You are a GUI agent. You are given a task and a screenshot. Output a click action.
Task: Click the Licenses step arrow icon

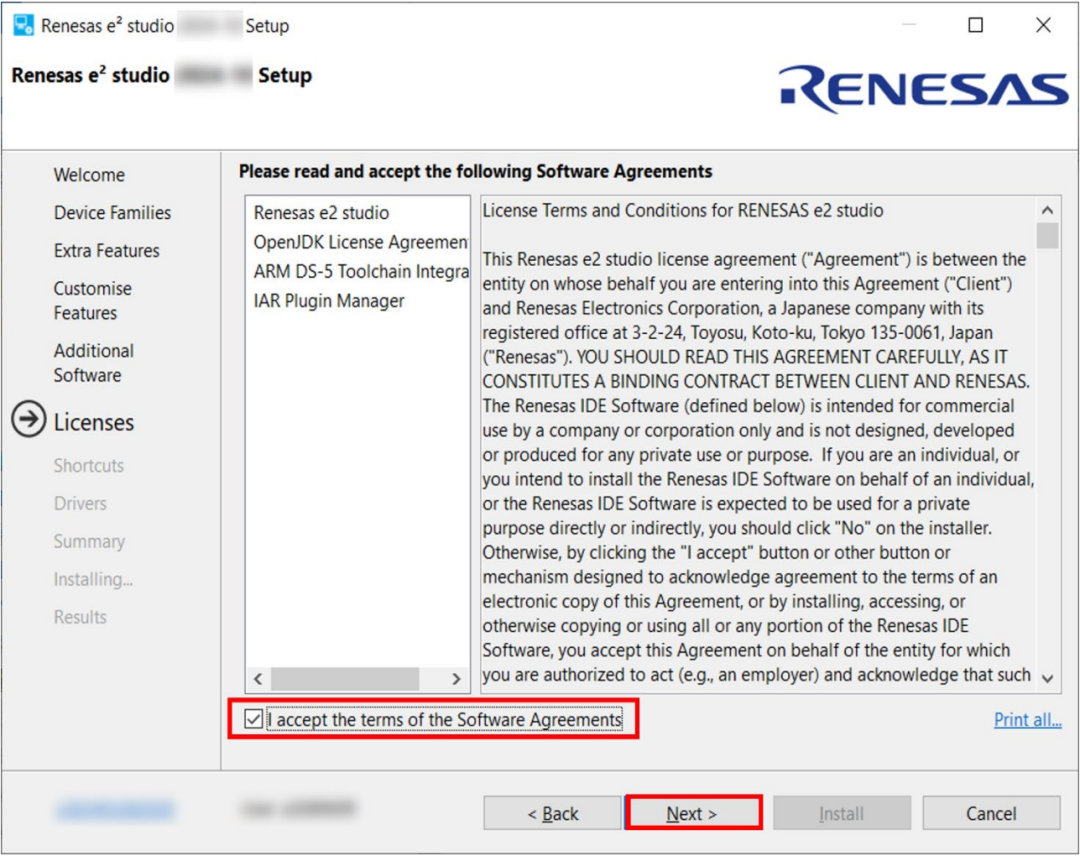click(29, 422)
